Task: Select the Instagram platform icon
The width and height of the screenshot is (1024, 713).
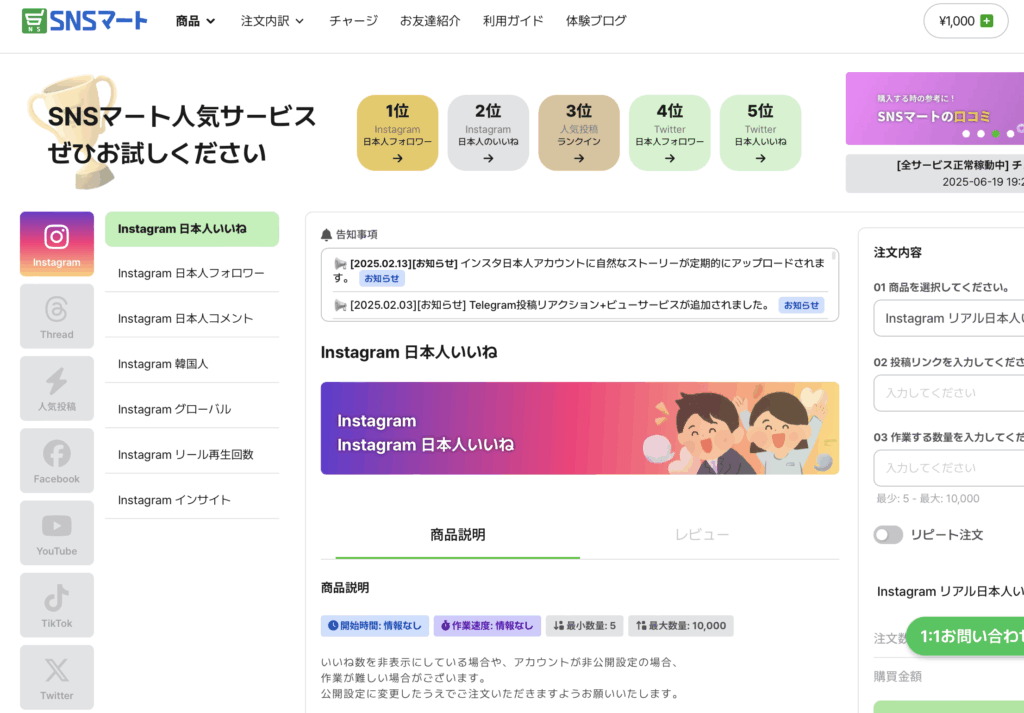Action: point(57,244)
